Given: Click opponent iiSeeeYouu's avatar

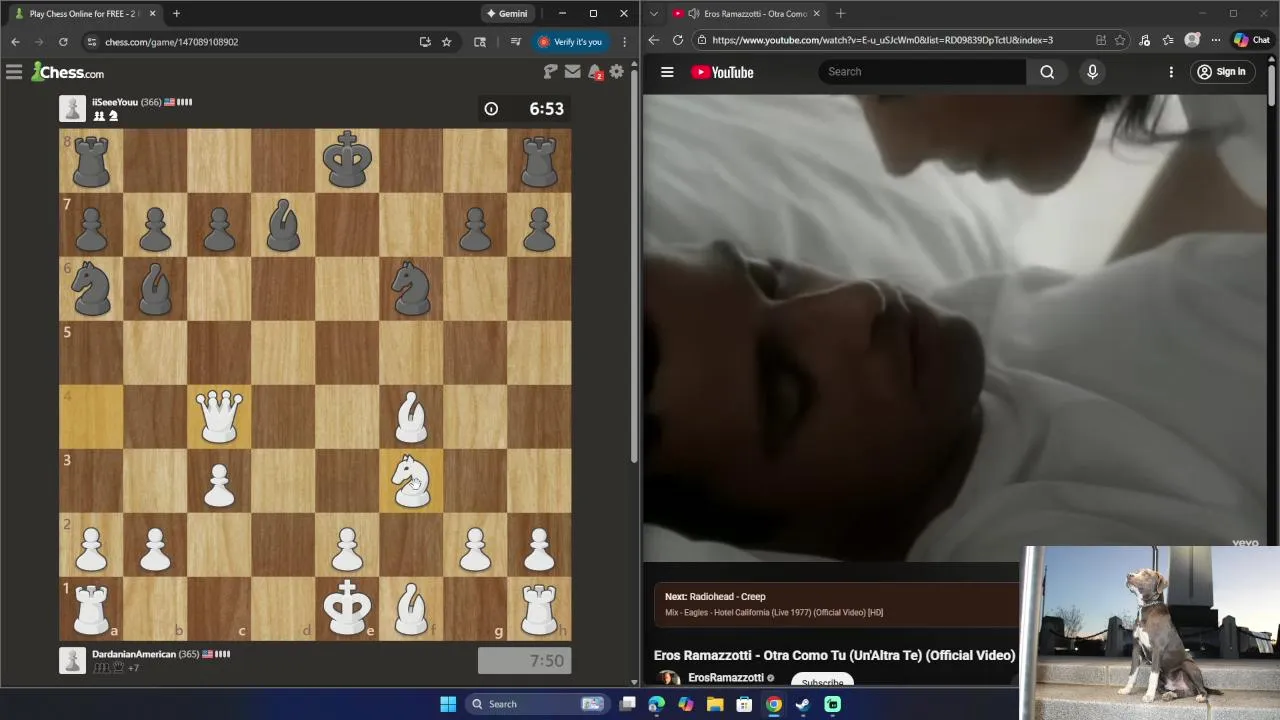Looking at the screenshot, I should point(72,108).
